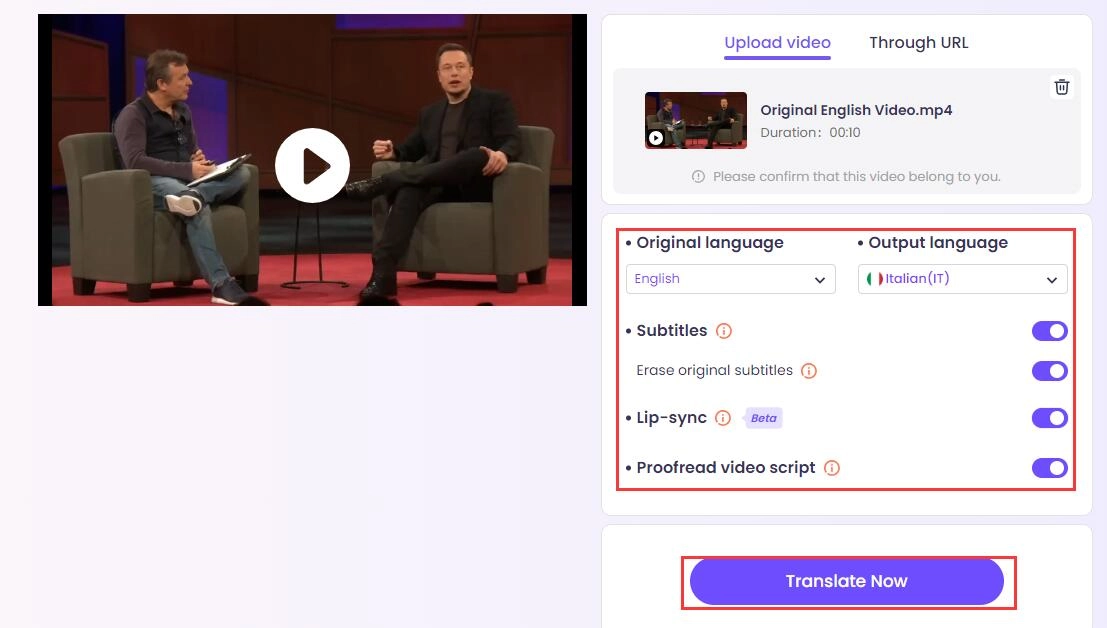The image size is (1107, 628).
Task: Turn off the Subtitles toggle
Action: click(1049, 331)
